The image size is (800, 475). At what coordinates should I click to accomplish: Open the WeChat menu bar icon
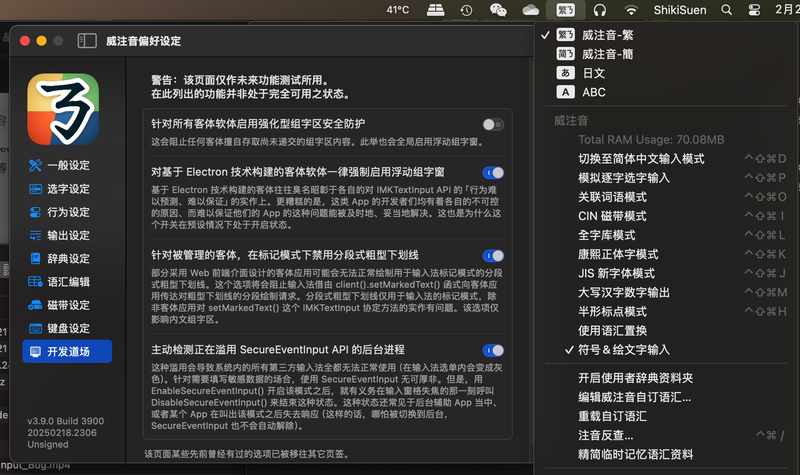pos(497,10)
